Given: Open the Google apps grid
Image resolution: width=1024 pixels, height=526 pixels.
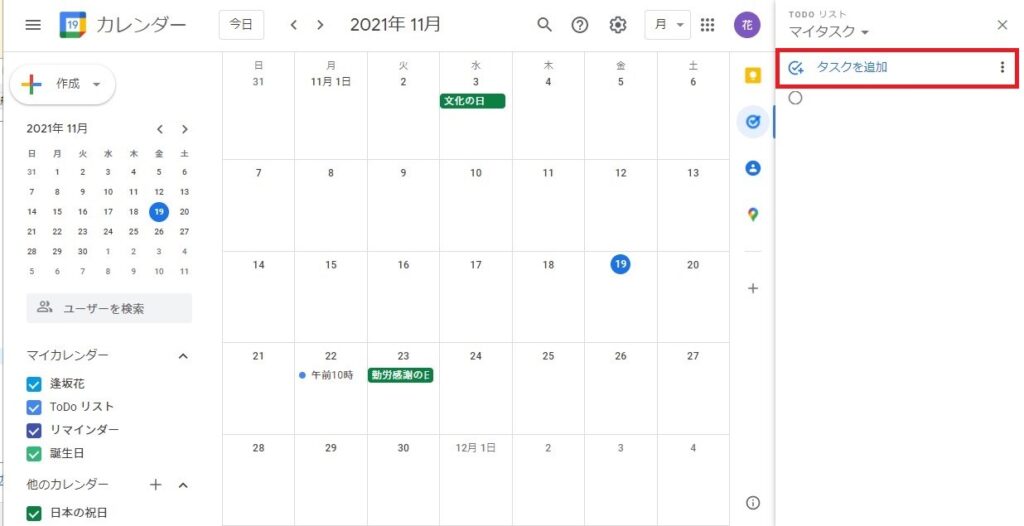Looking at the screenshot, I should tap(708, 24).
